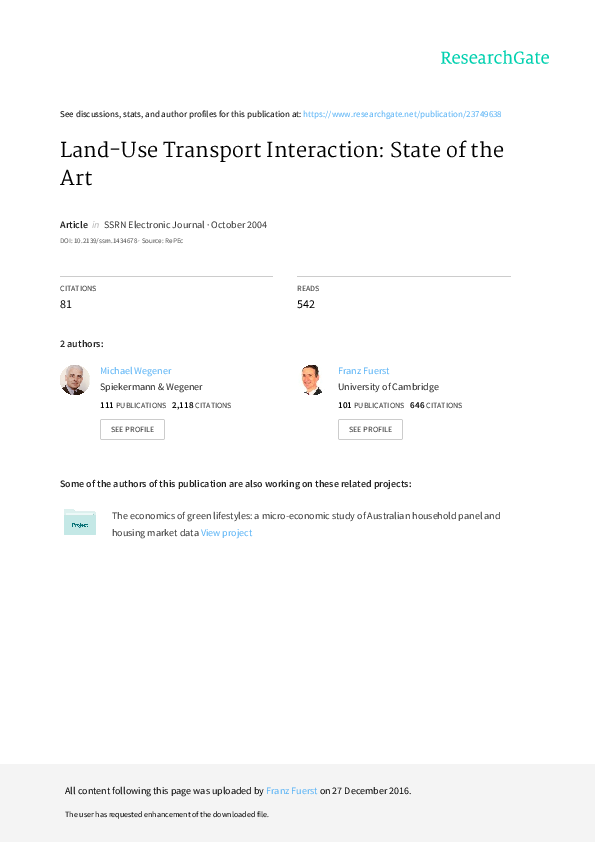
Task: Select the article title Land-Use Transport Interaction
Action: point(281,150)
